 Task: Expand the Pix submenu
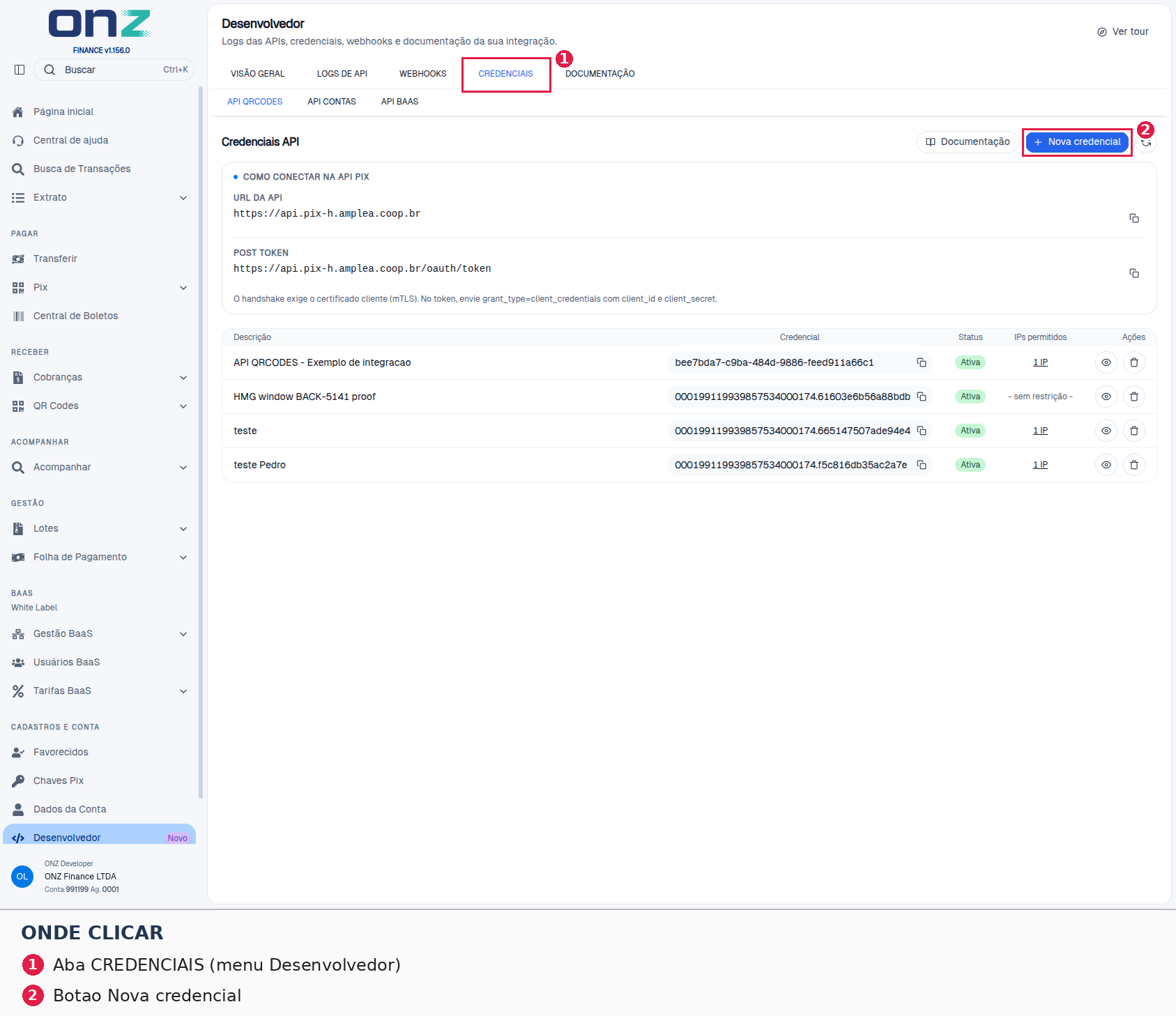(99, 287)
